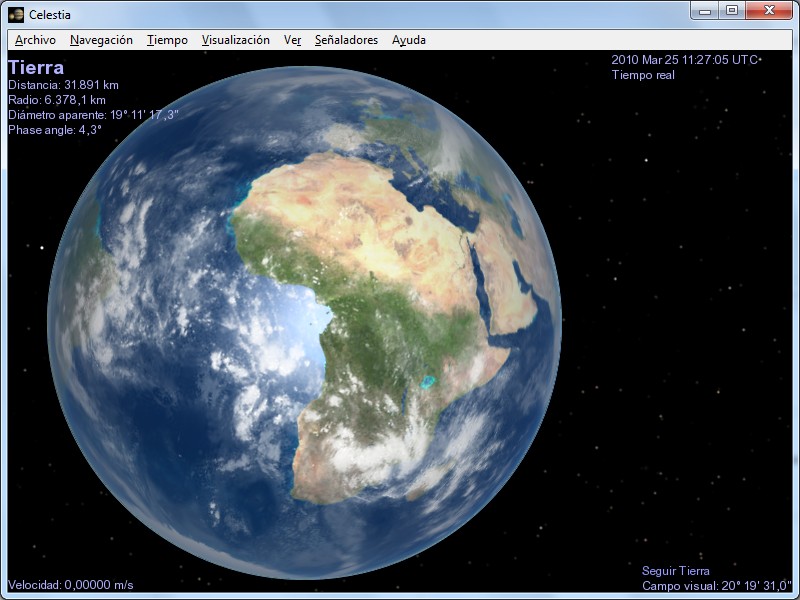
Task: Open the Archivo menu
Action: [35, 40]
